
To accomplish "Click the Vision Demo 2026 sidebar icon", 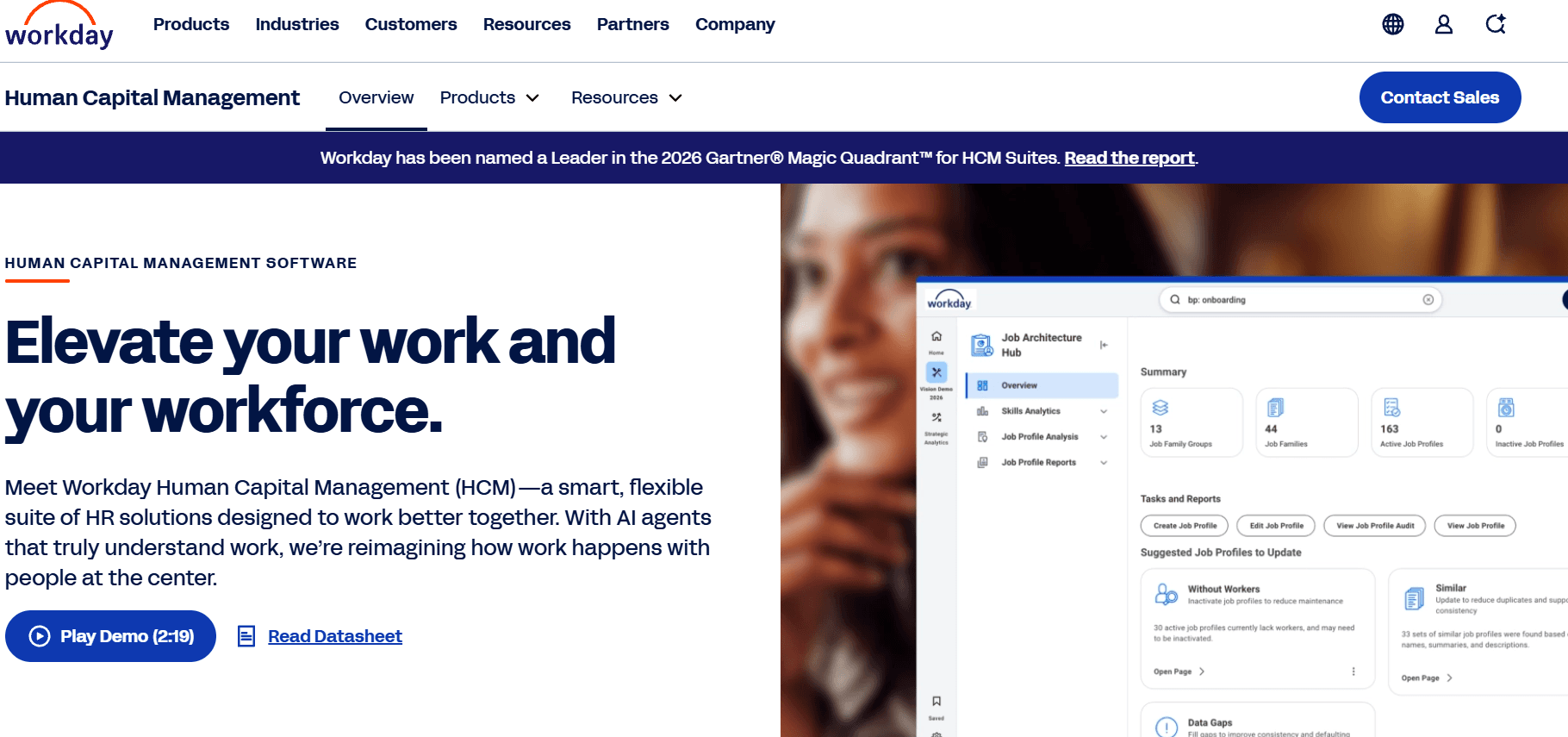I will [x=936, y=372].
